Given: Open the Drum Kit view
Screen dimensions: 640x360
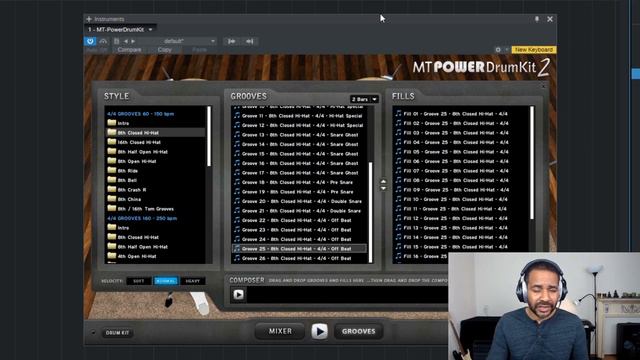Looking at the screenshot, I should tap(118, 333).
